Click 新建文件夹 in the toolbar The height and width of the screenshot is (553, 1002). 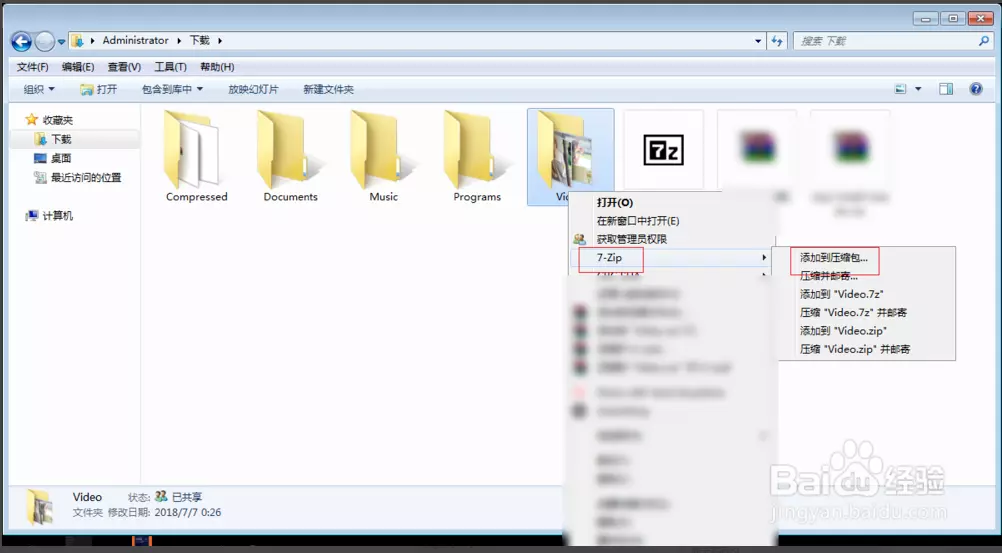pyautogui.click(x=328, y=89)
